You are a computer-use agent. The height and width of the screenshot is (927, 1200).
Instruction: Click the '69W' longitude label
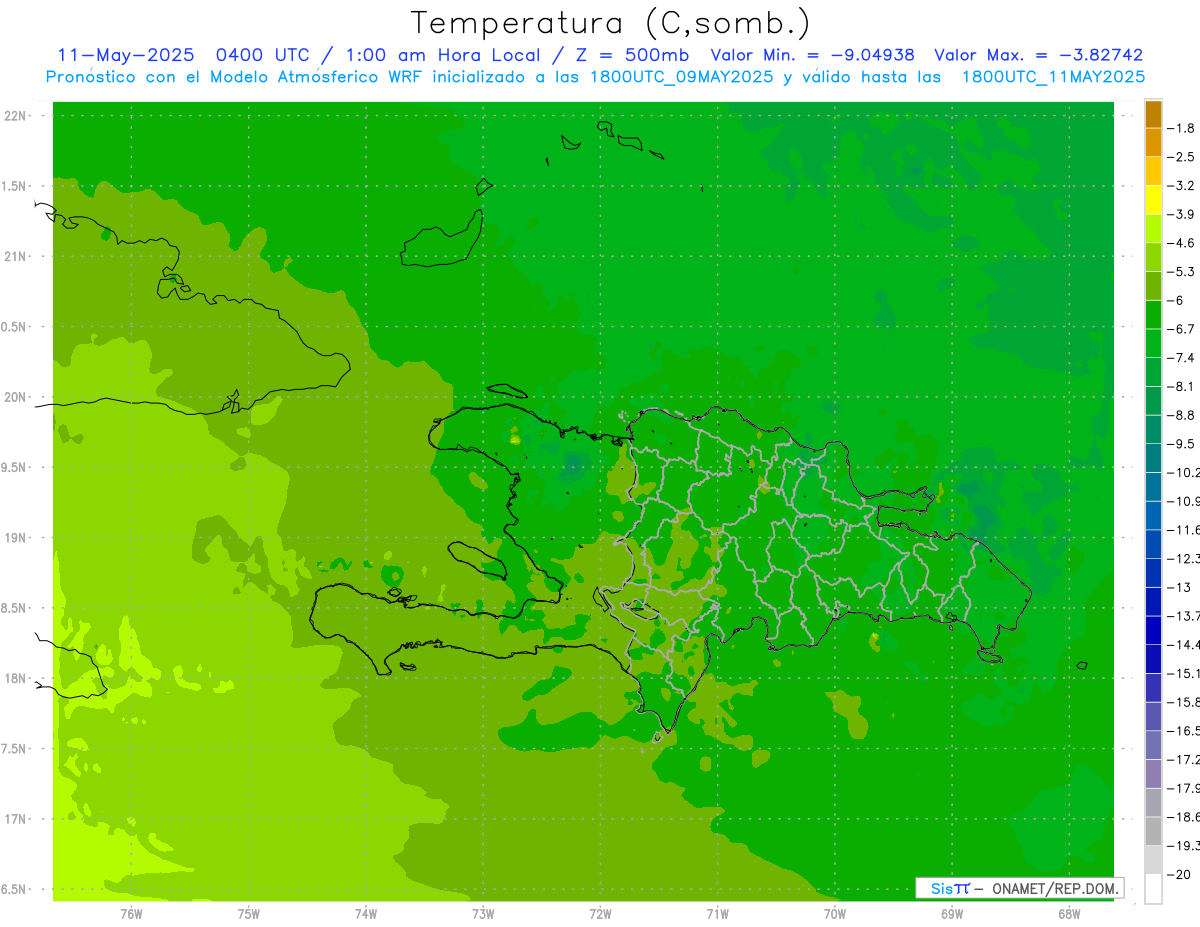951,914
